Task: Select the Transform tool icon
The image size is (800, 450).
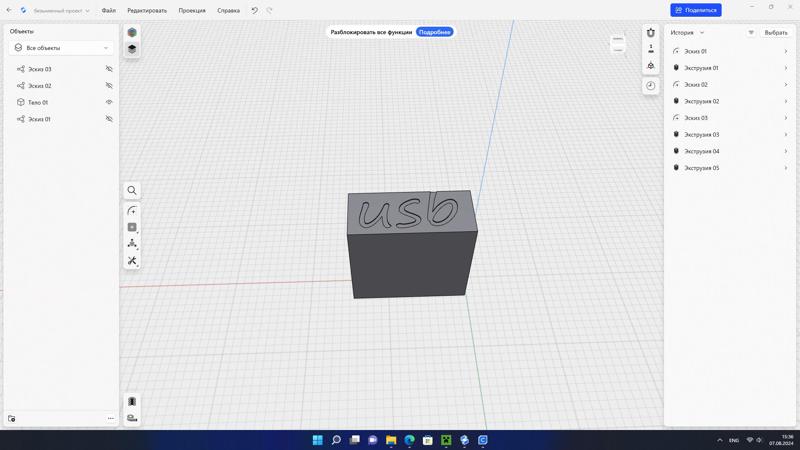Action: (132, 244)
